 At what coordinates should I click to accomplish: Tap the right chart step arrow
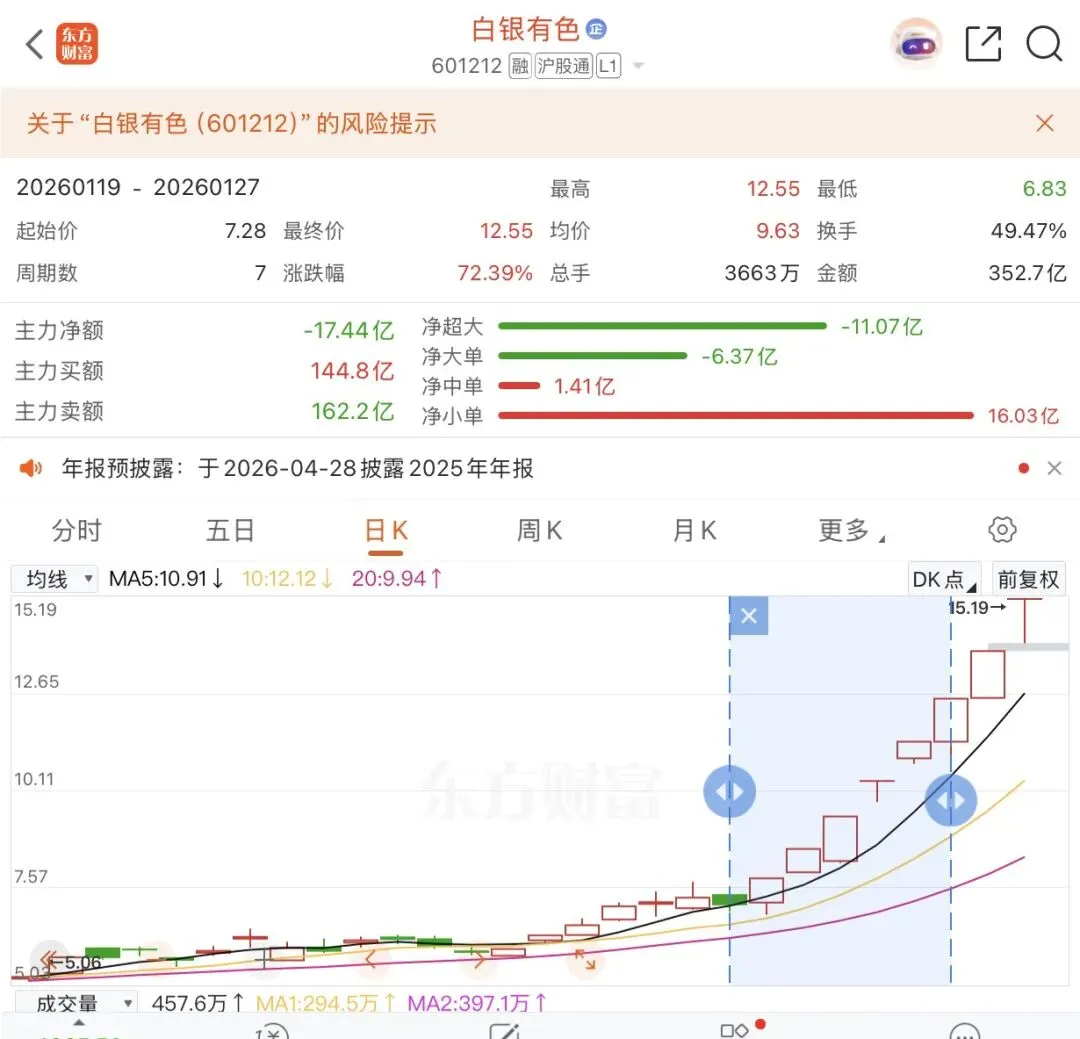click(479, 958)
